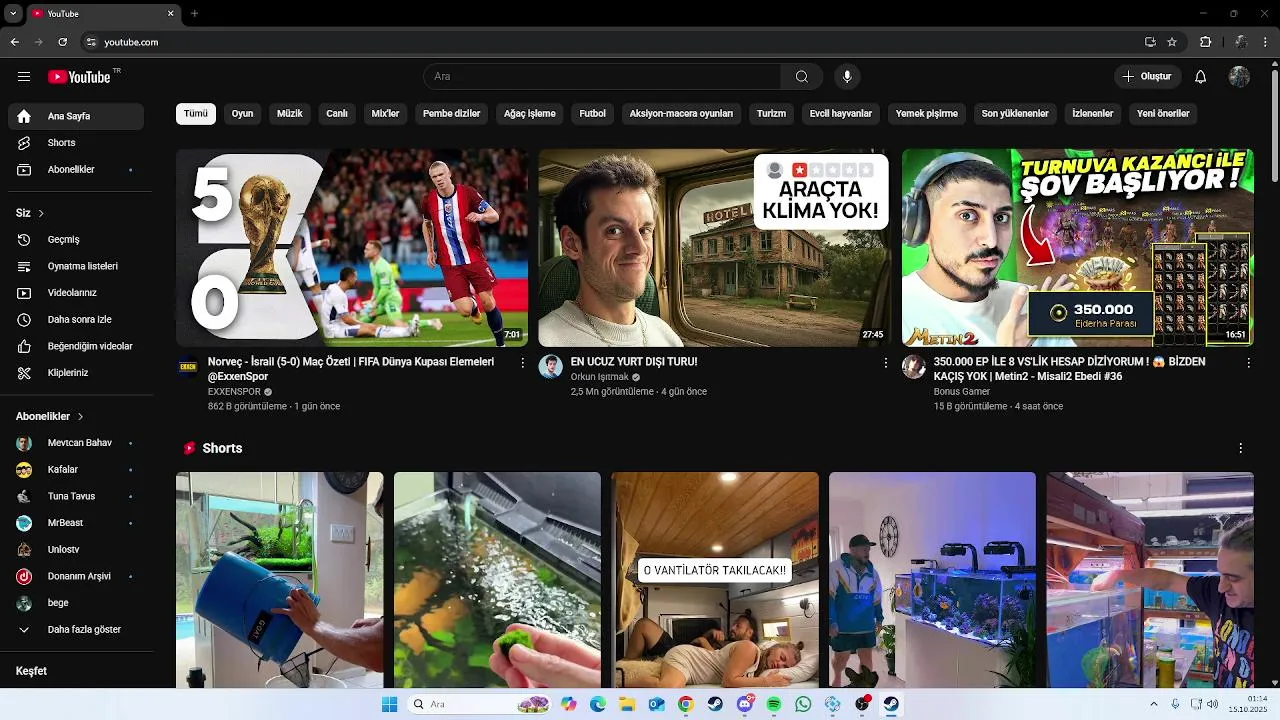Open more options for EN UCUZ YURT DIŞI TURU
The height and width of the screenshot is (720, 1280).
coord(885,363)
